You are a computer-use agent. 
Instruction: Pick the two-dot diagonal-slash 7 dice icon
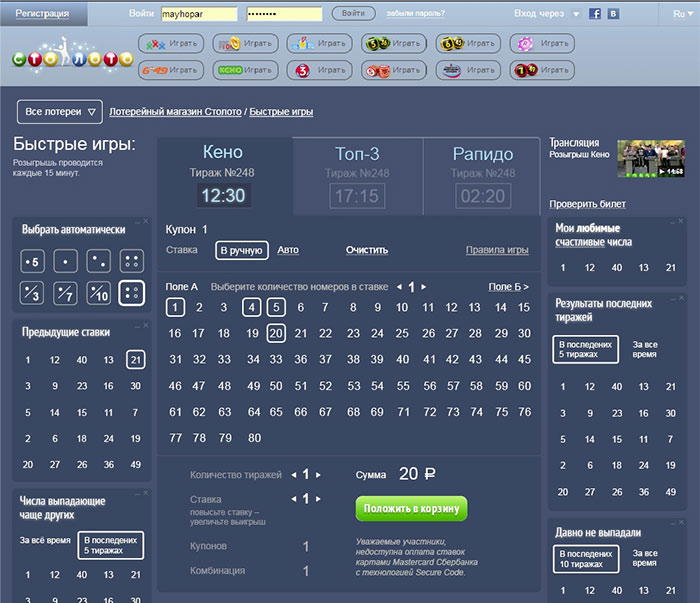coord(65,293)
